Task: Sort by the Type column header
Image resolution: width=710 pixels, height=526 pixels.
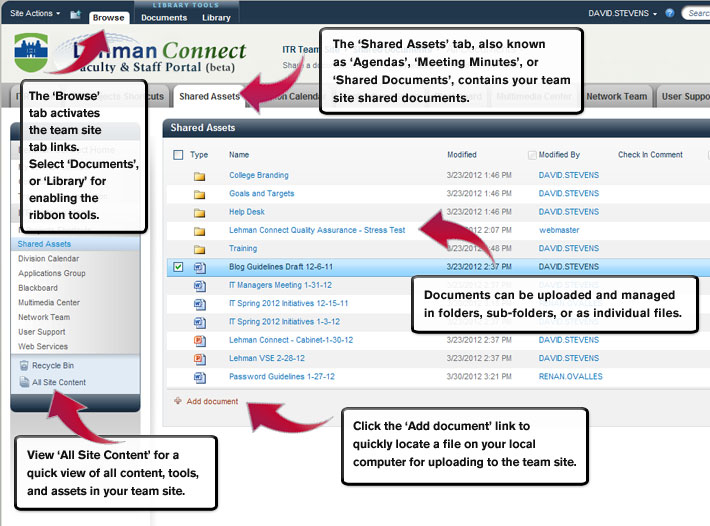Action: [199, 155]
